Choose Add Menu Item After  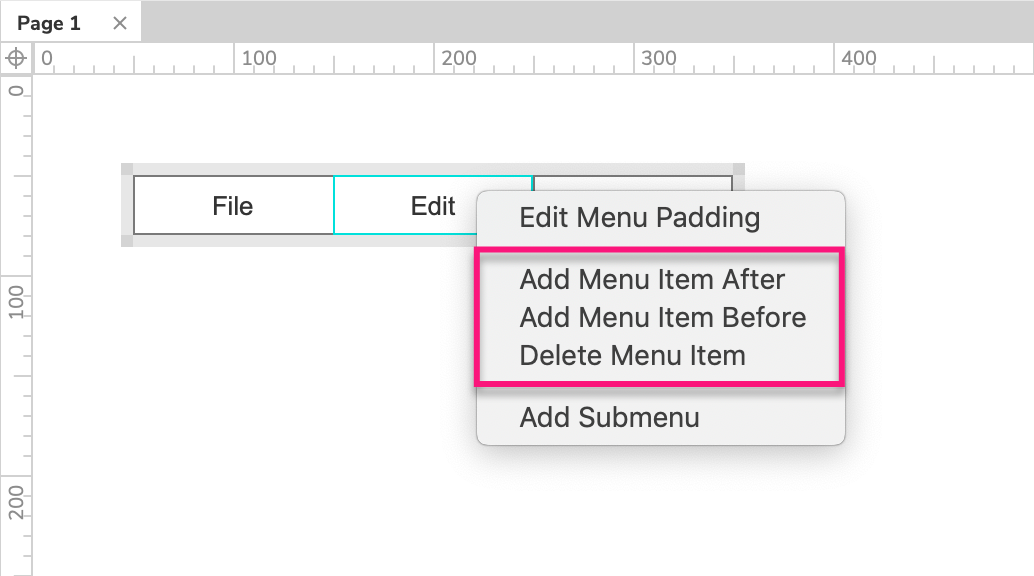[x=652, y=279]
